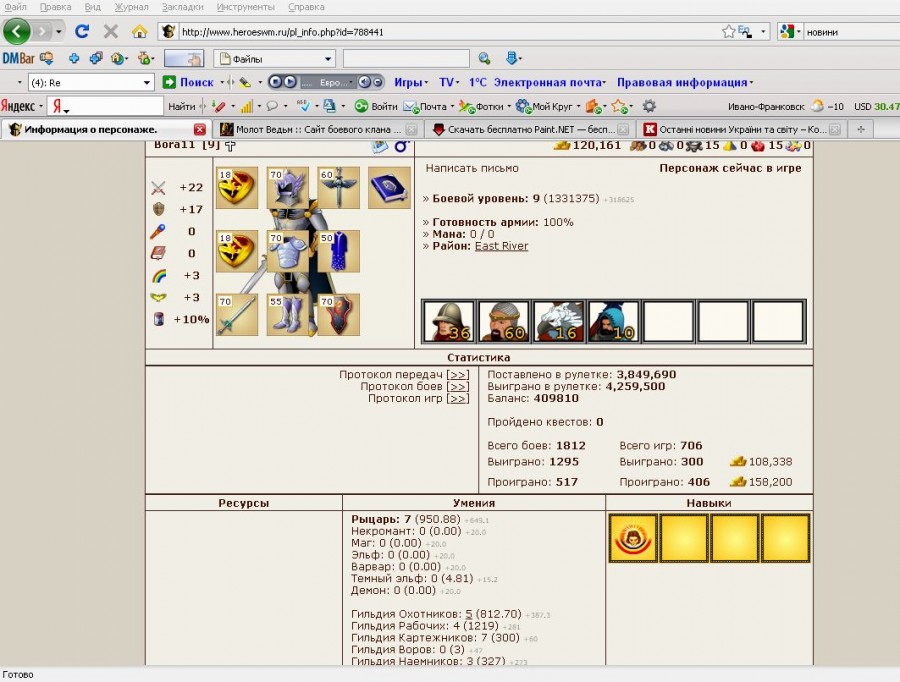This screenshot has height=682, width=900.
Task: Click the yellow highlighter icon in toolbar
Action: click(x=245, y=82)
